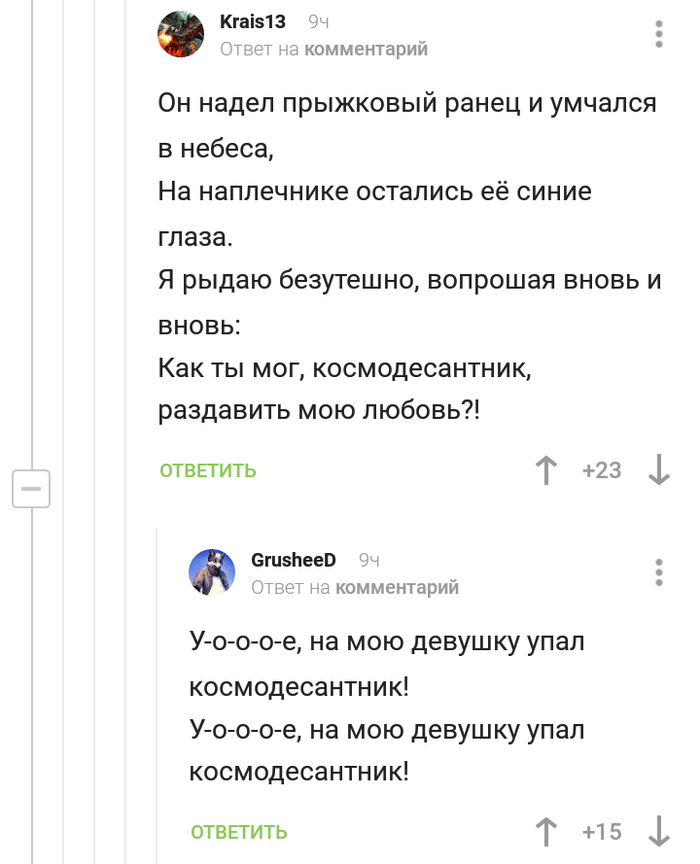Click the +15 rating count
700x864 pixels.
(x=602, y=831)
